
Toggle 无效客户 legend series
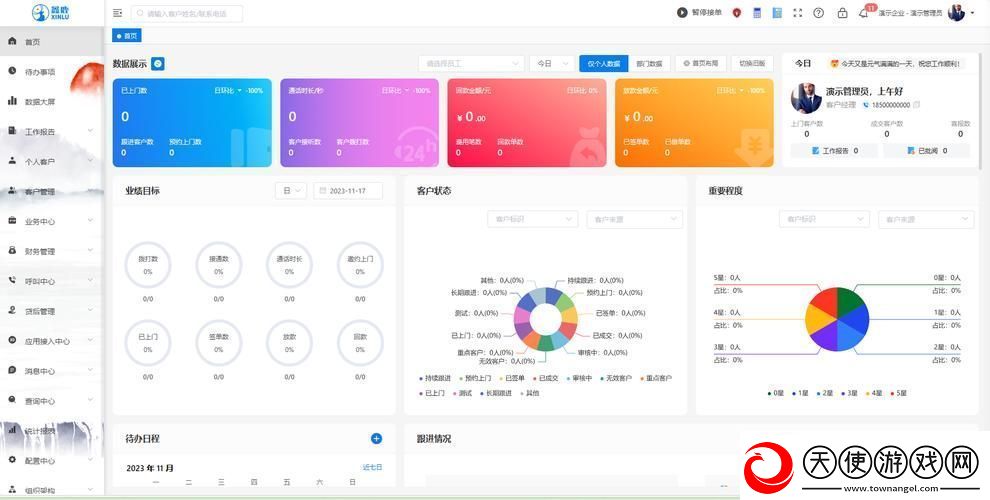(616, 378)
